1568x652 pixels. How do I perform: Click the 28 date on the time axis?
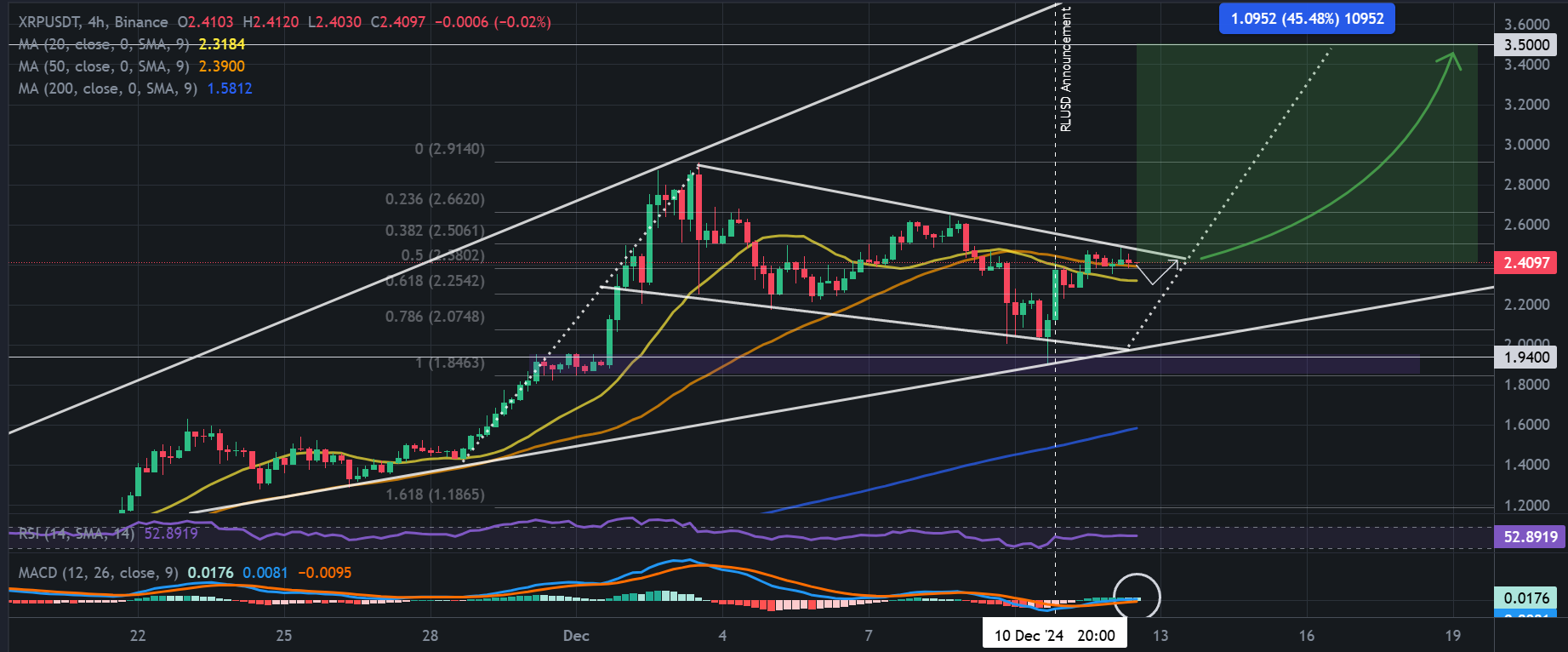pyautogui.click(x=430, y=636)
